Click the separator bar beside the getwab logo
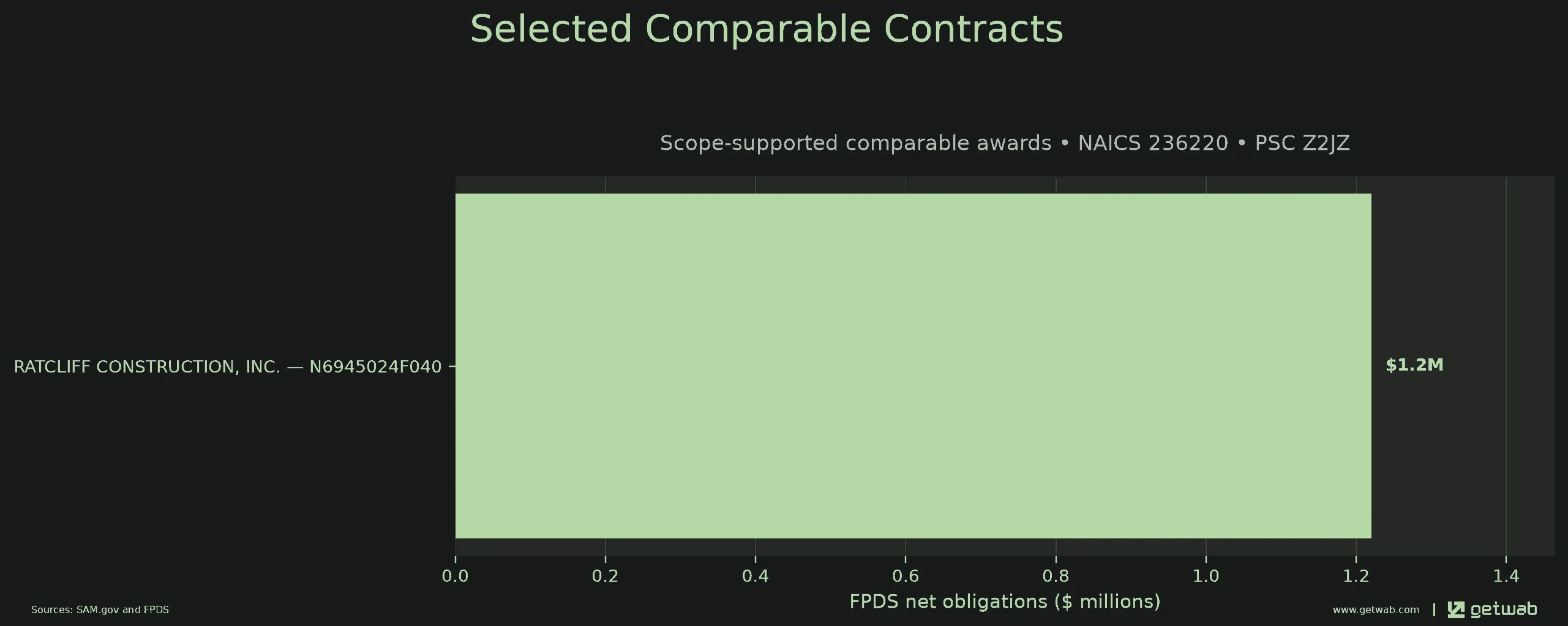The image size is (1568, 626). pos(1434,609)
